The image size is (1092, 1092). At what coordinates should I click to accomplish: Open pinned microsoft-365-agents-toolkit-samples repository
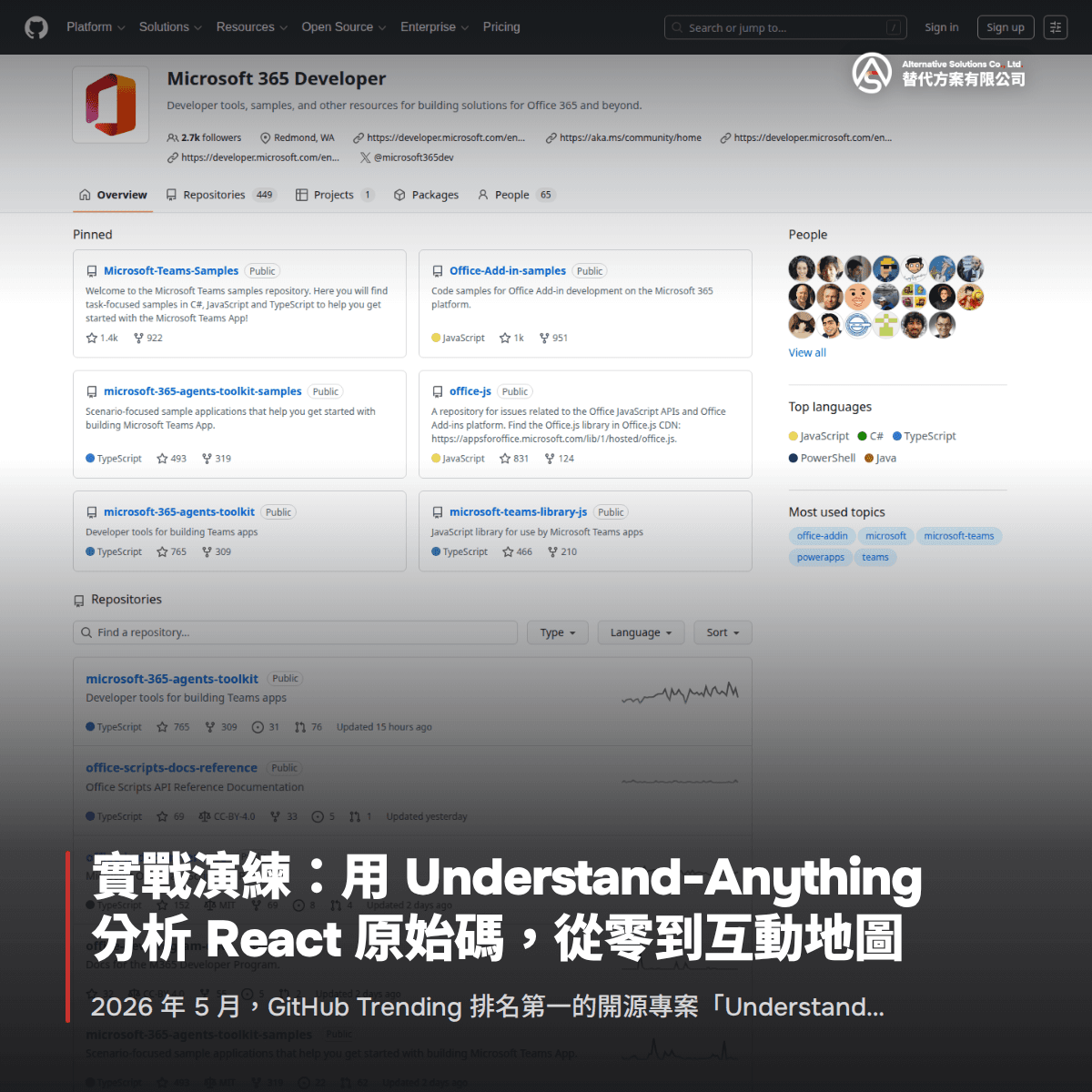[x=203, y=391]
